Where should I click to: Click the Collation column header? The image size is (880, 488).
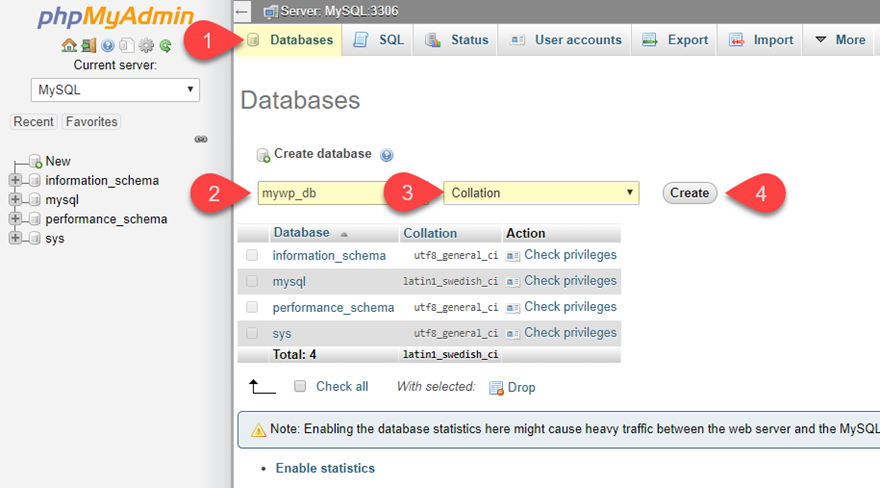tap(430, 233)
